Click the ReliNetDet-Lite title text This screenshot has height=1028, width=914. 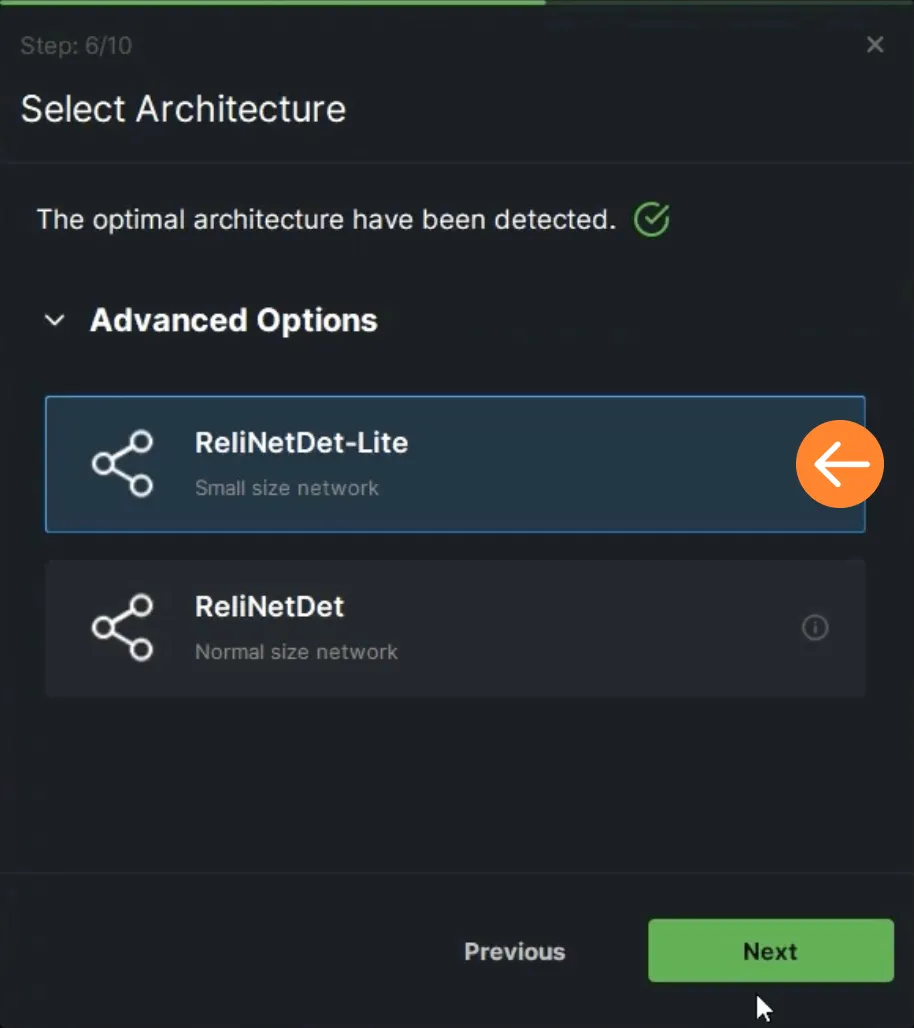coord(302,443)
